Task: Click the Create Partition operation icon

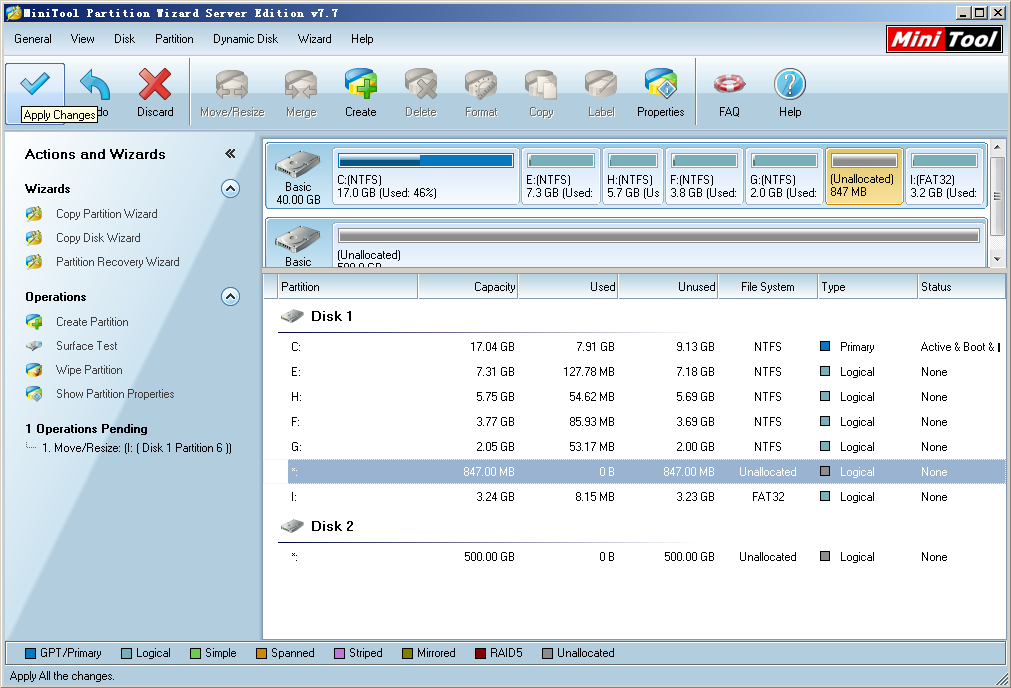Action: point(34,322)
